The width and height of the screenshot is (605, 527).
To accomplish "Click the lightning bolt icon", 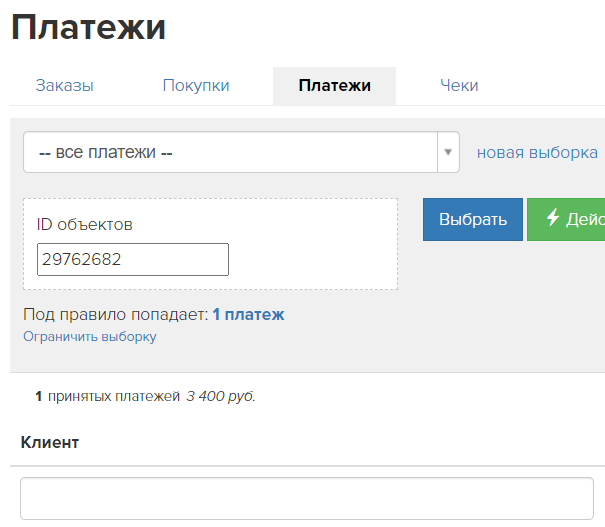I will click(x=553, y=217).
